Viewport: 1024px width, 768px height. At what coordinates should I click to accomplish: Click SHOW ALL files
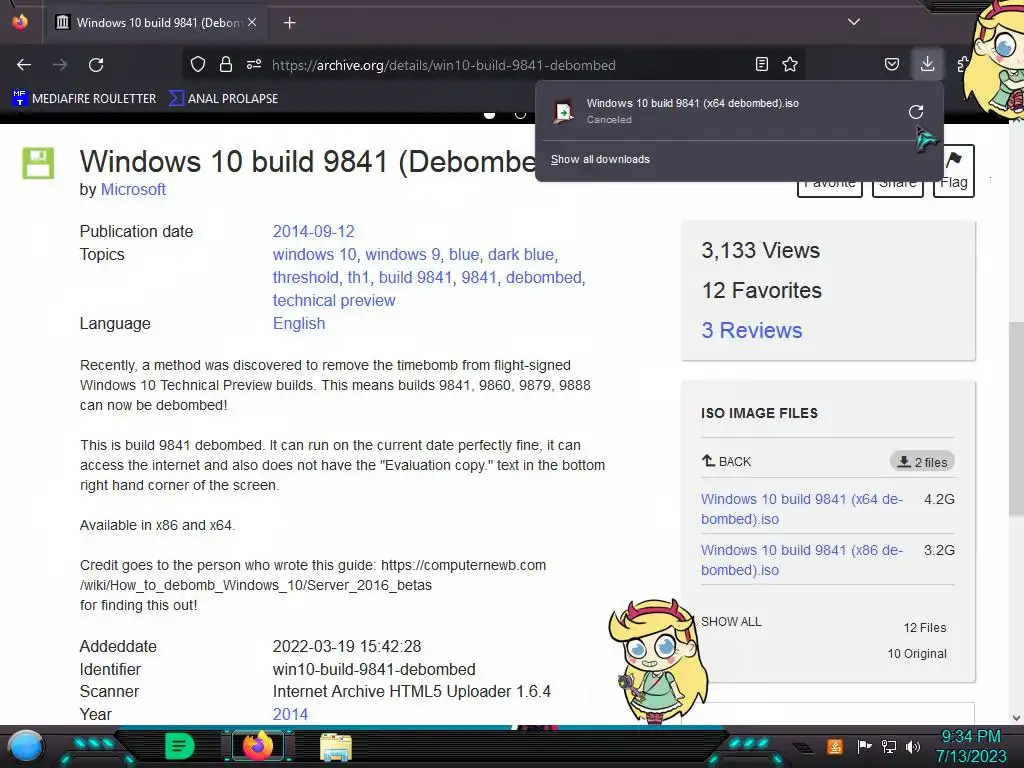[x=731, y=622]
